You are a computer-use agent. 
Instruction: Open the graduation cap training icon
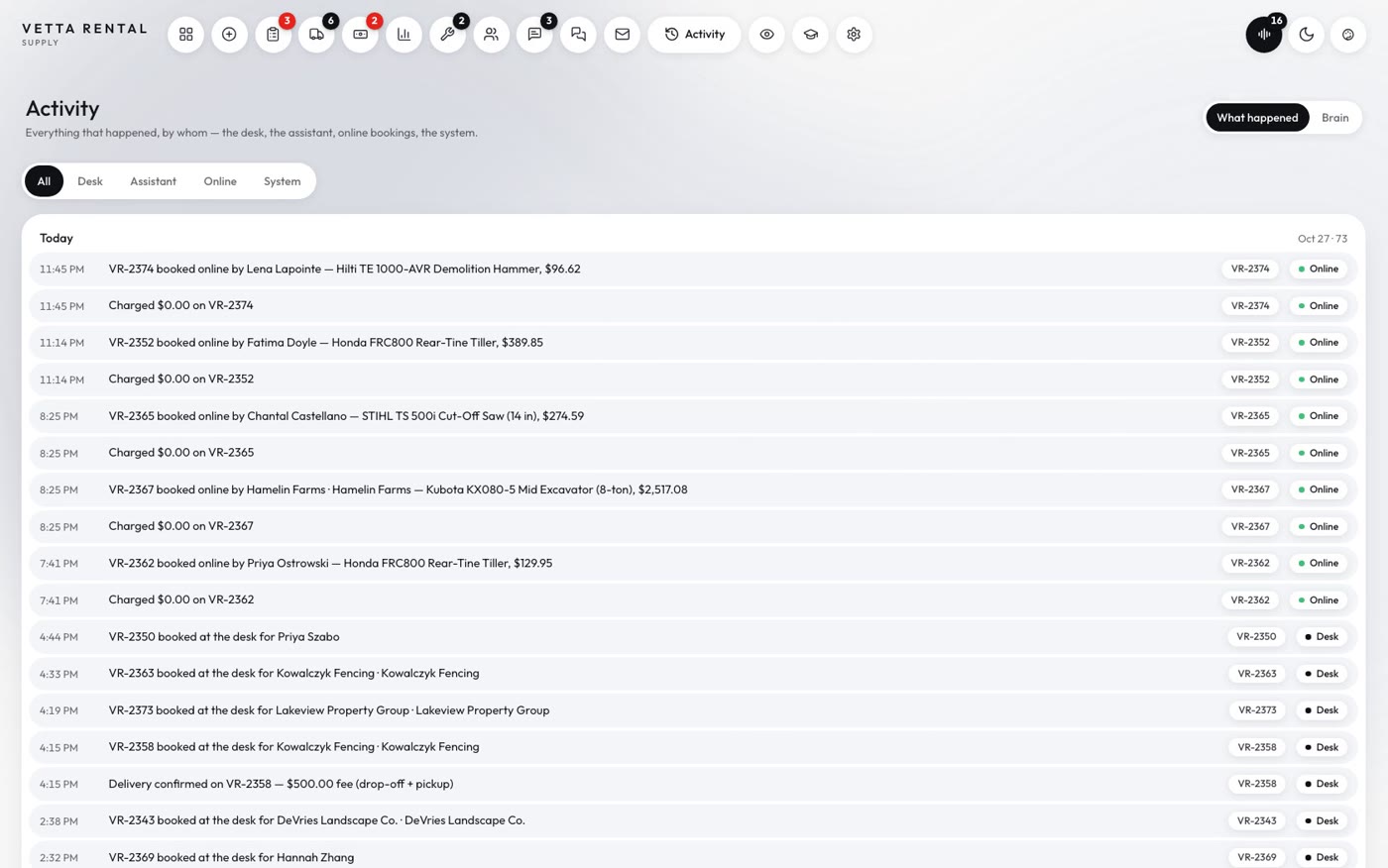click(810, 35)
